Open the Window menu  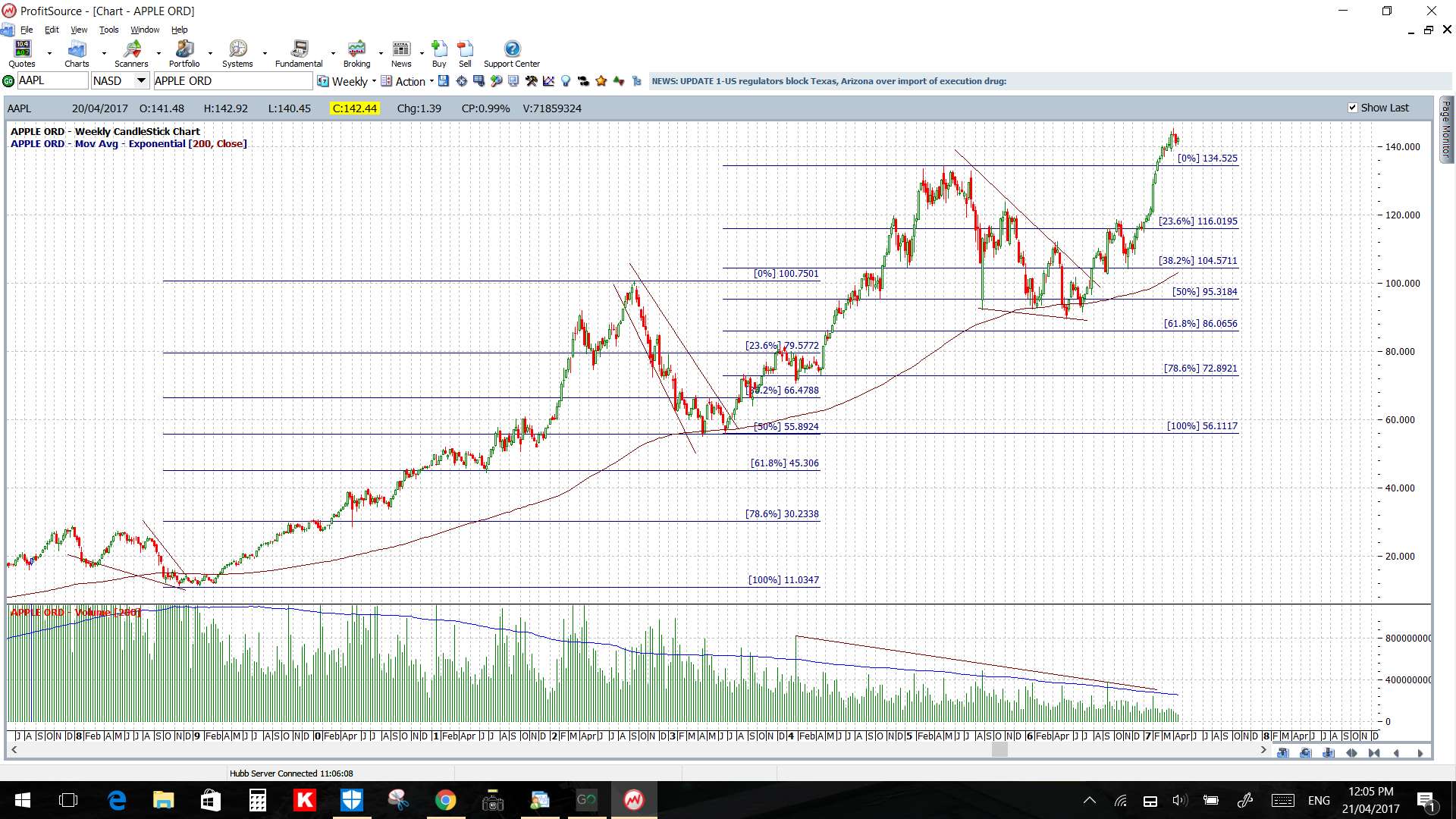(145, 30)
